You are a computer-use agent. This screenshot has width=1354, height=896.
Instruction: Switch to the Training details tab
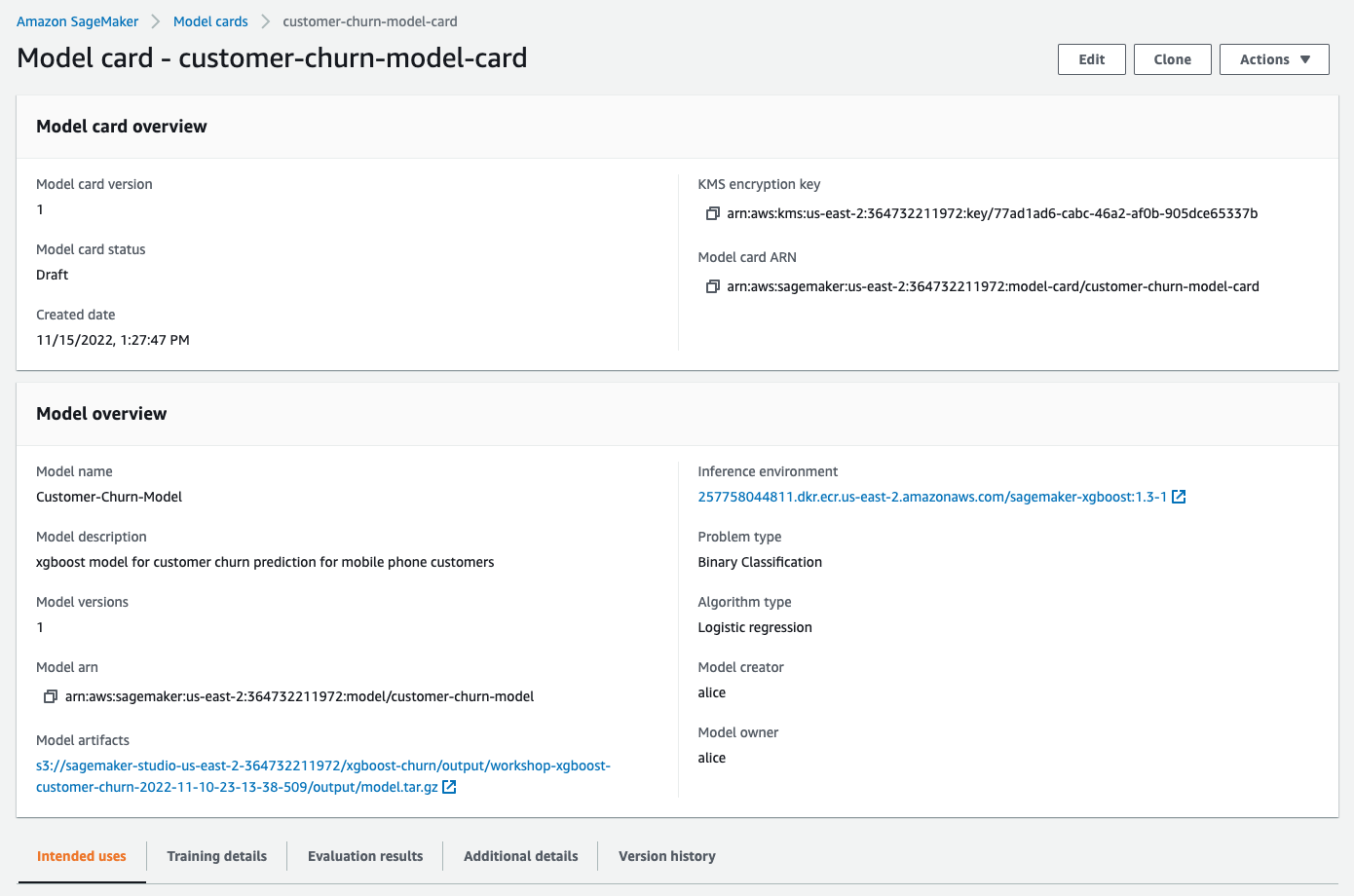pyautogui.click(x=216, y=856)
